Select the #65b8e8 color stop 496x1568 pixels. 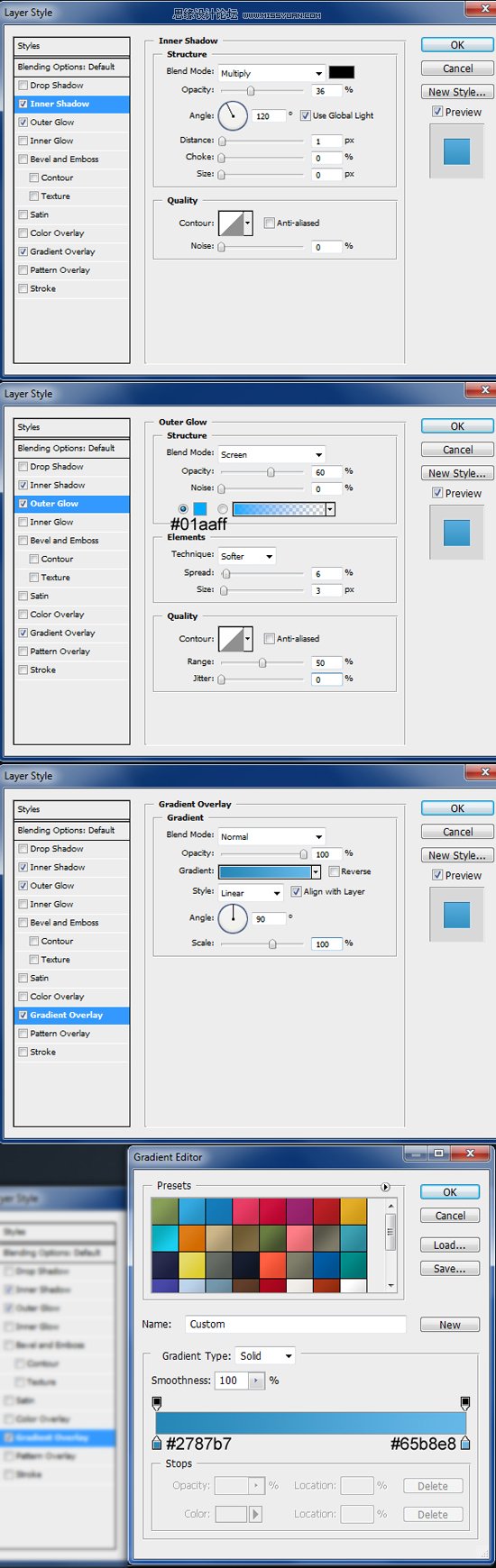(465, 1444)
